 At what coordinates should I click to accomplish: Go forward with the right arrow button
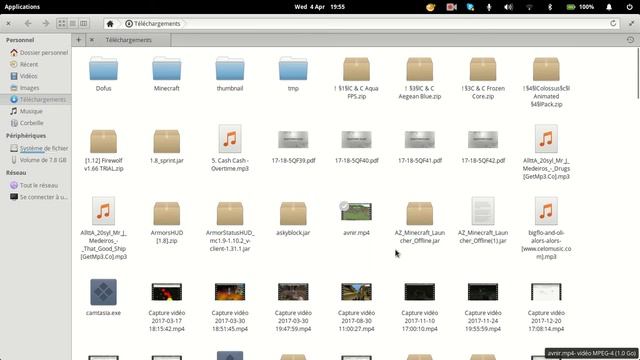tap(46, 24)
